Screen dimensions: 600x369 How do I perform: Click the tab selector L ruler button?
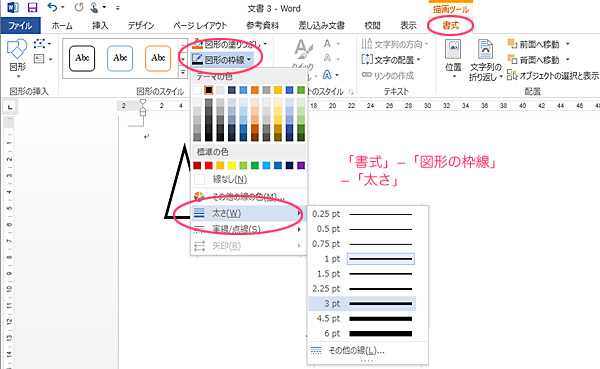coord(10,107)
